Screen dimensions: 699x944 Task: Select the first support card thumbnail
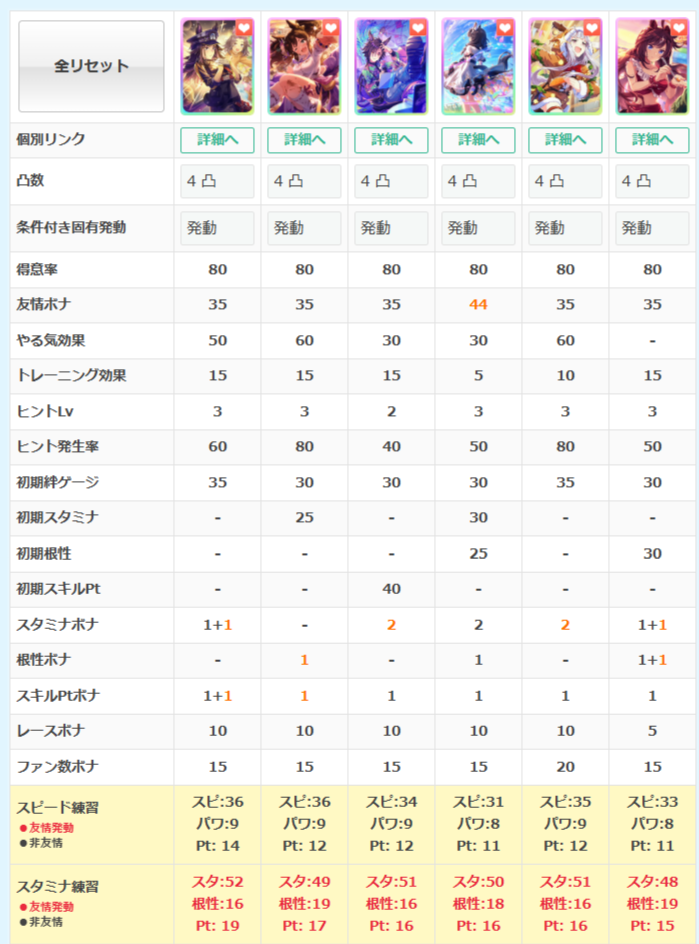(x=217, y=67)
